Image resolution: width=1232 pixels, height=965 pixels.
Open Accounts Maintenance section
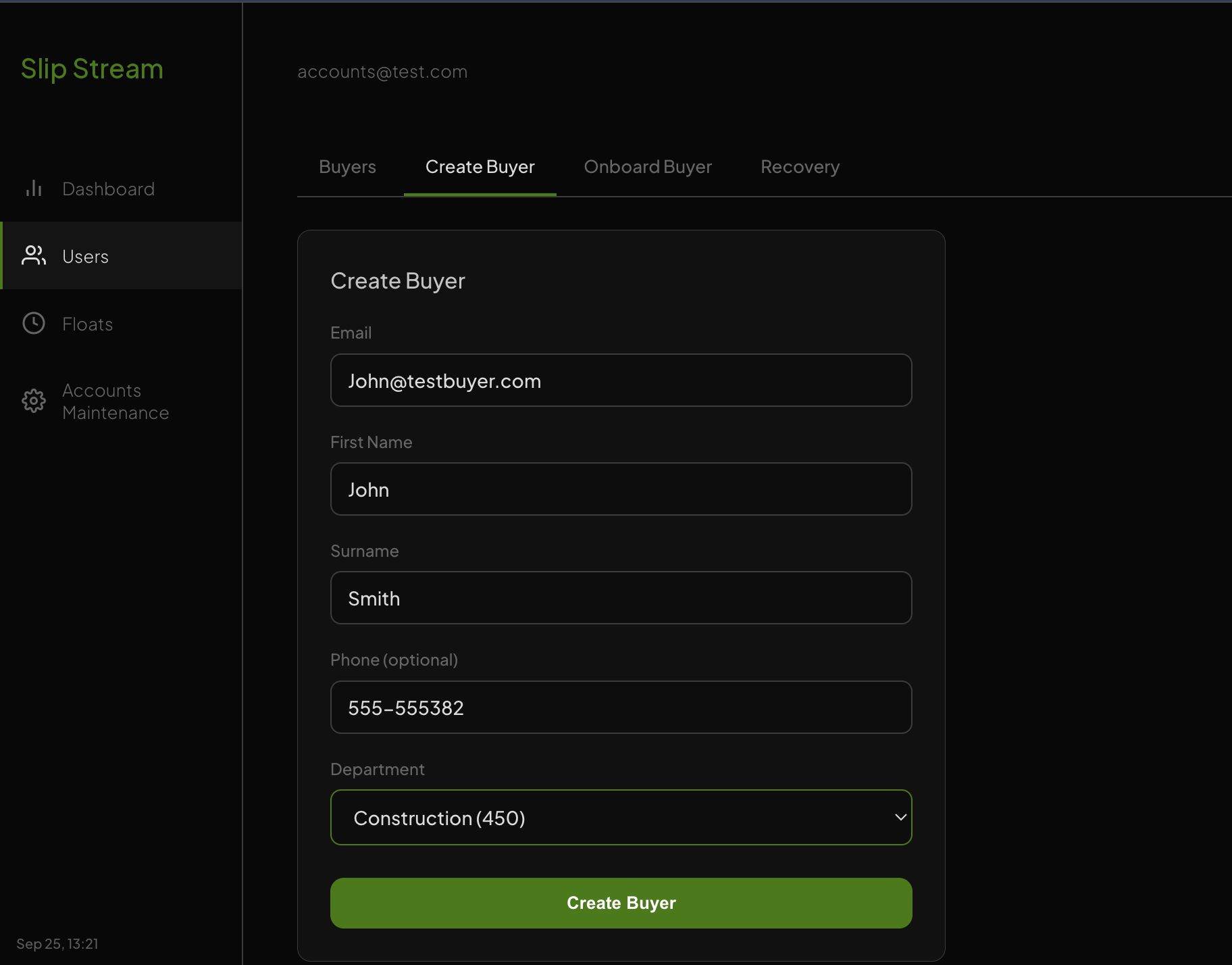pos(121,401)
